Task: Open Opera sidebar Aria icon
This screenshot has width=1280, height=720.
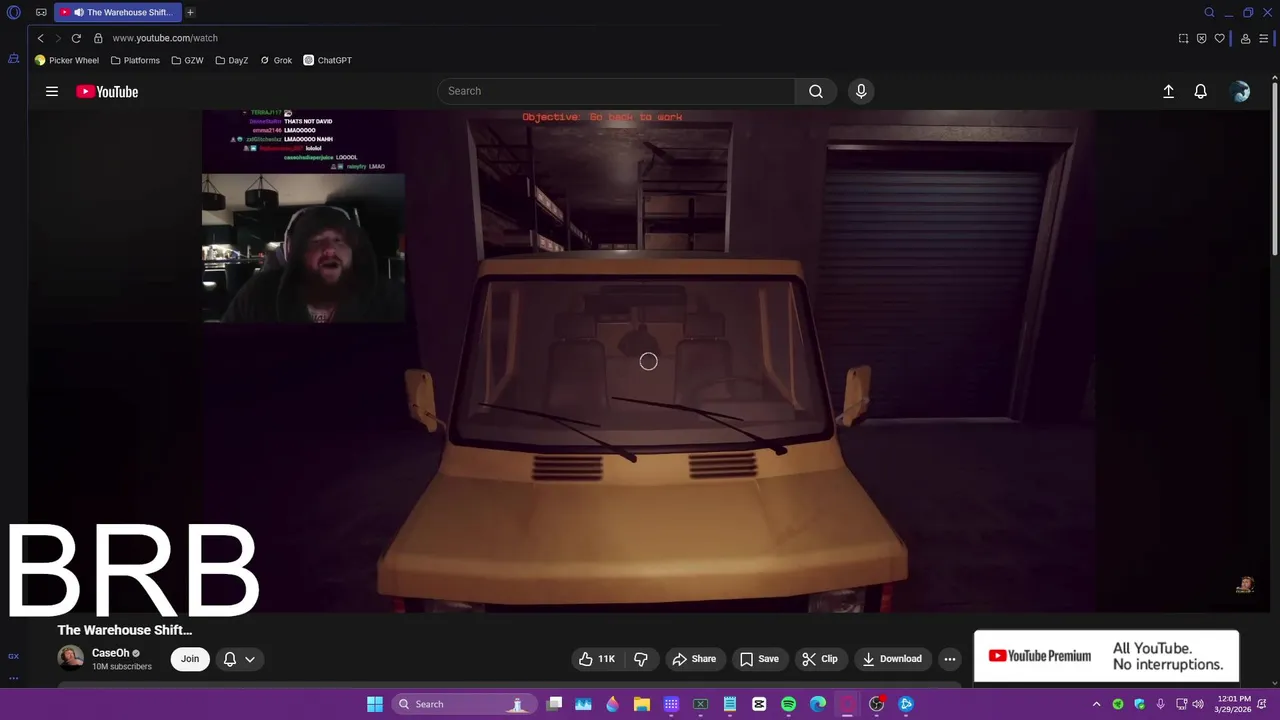Action: 13,59
